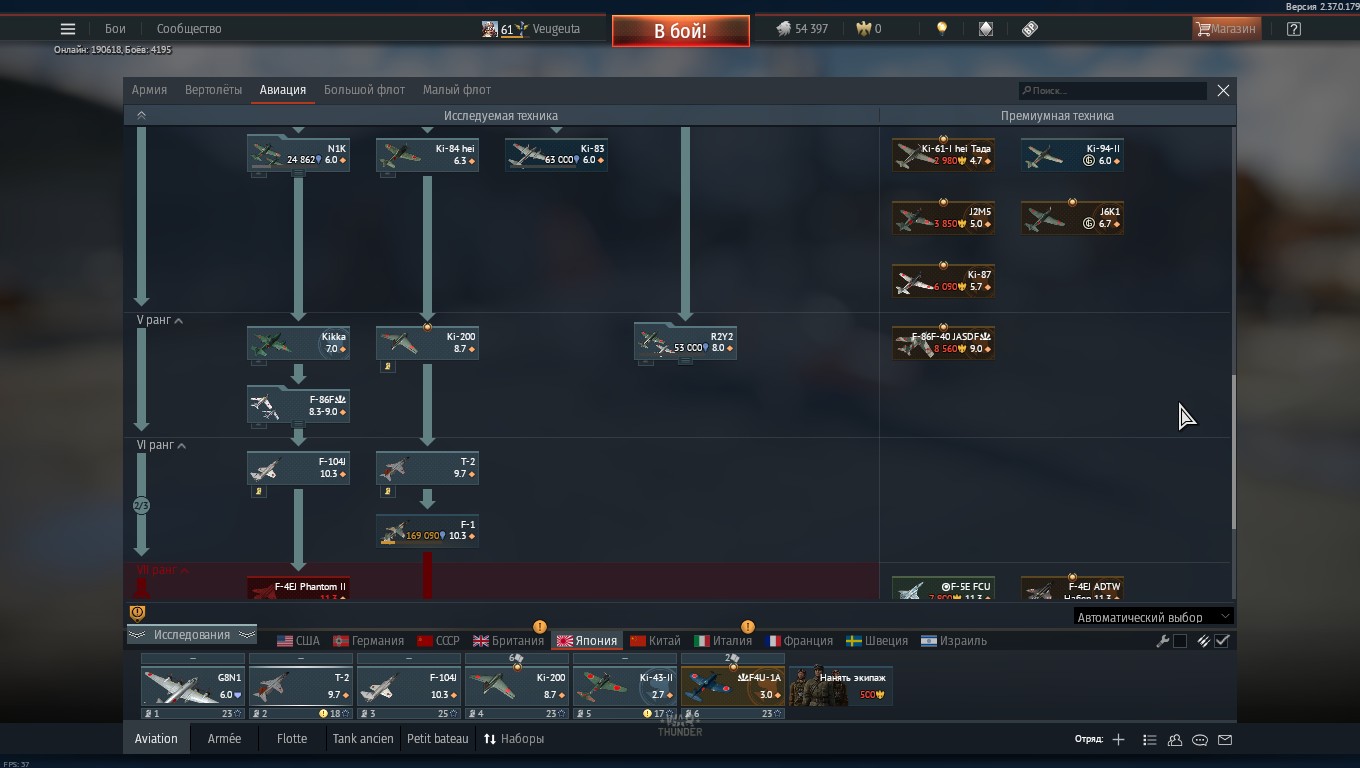Open the contacts people icon

(x=1175, y=739)
